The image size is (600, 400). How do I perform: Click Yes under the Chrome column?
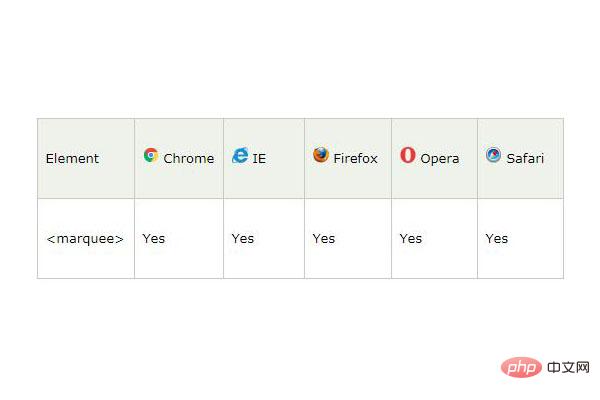coord(153,239)
